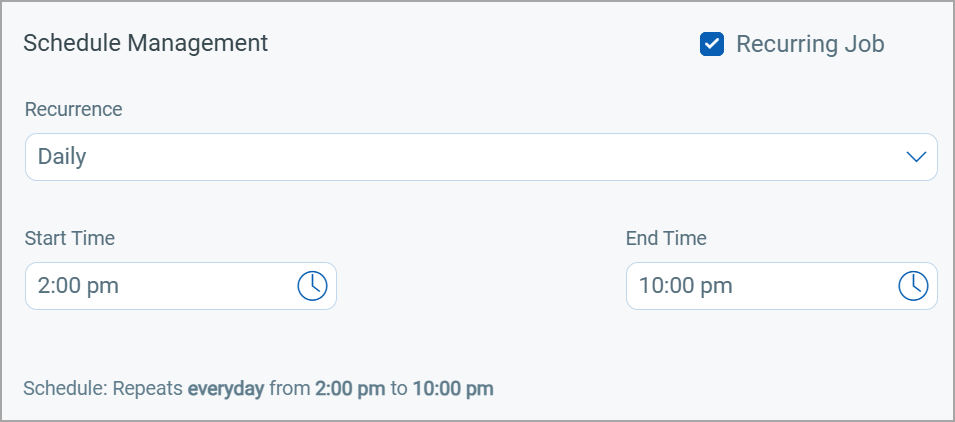Open the Daily recurrence combo box
Viewport: 955px width, 422px height.
(481, 157)
